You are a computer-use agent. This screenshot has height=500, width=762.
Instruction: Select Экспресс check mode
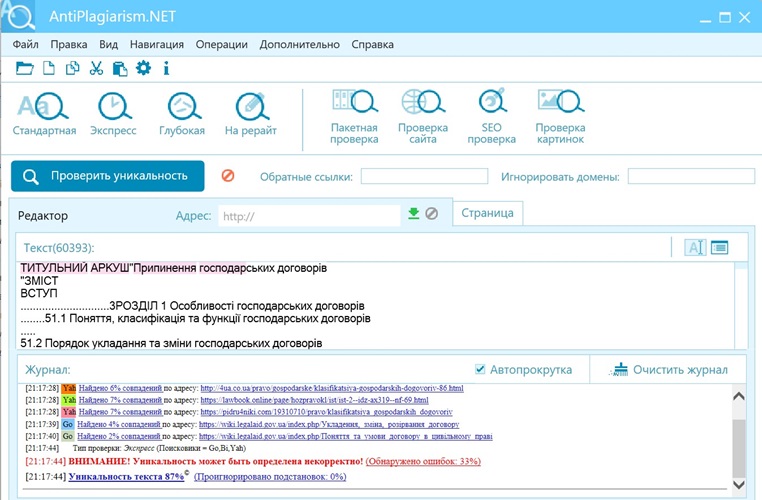click(x=113, y=114)
